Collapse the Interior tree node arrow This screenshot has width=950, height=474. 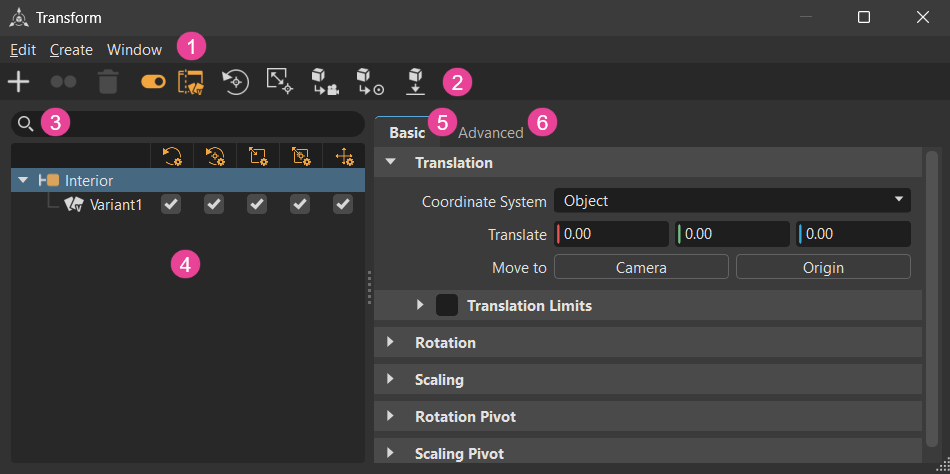tap(23, 180)
